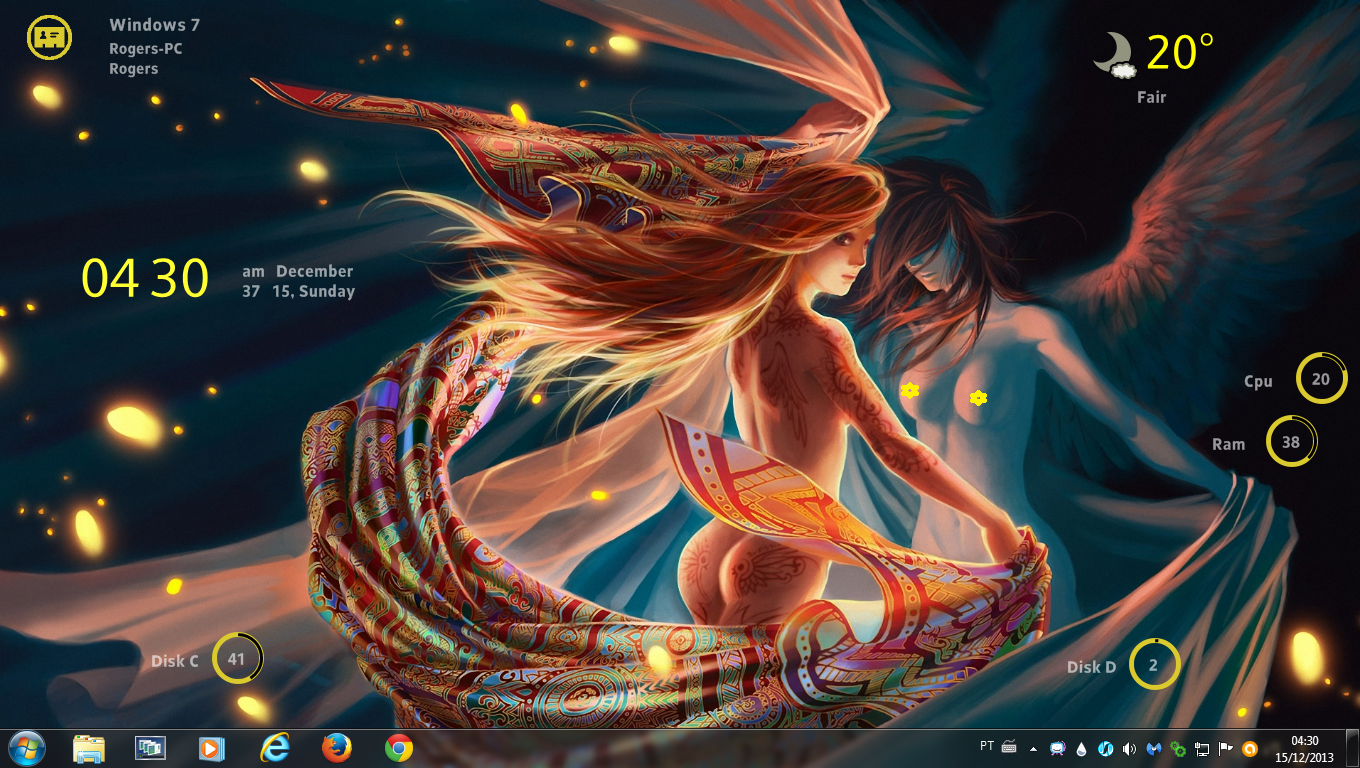Screen dimensions: 1360x768
Task: Click the moon and cloud weather icon
Action: 1113,55
